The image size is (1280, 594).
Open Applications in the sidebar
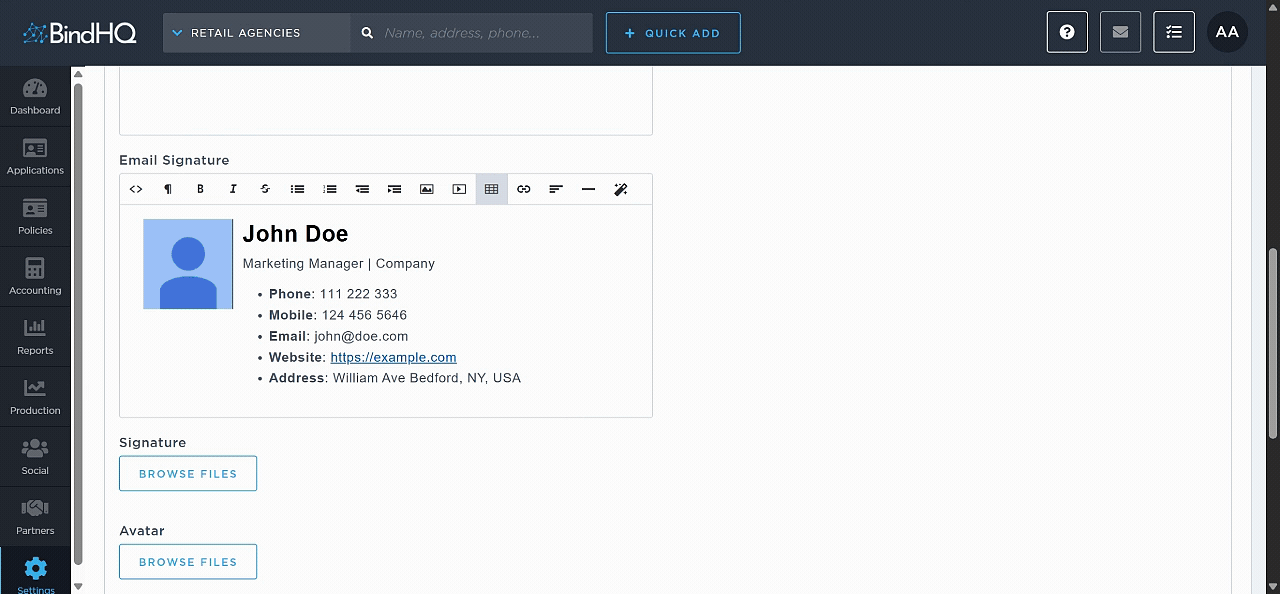click(x=35, y=157)
